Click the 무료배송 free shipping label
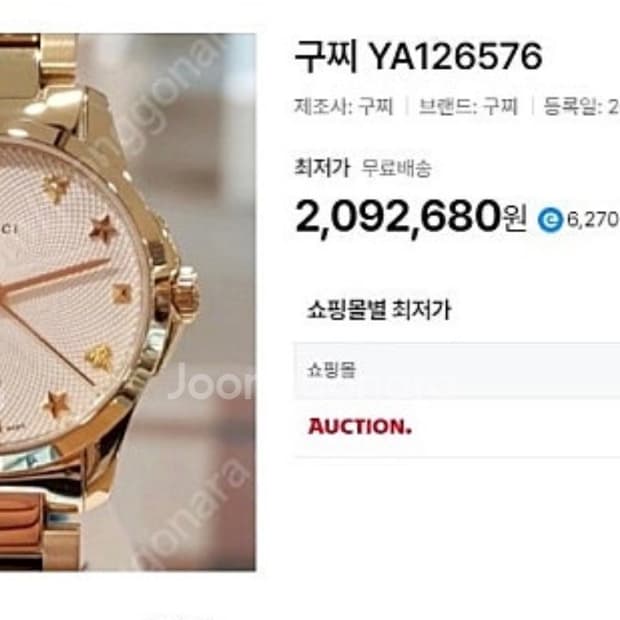 coord(396,168)
